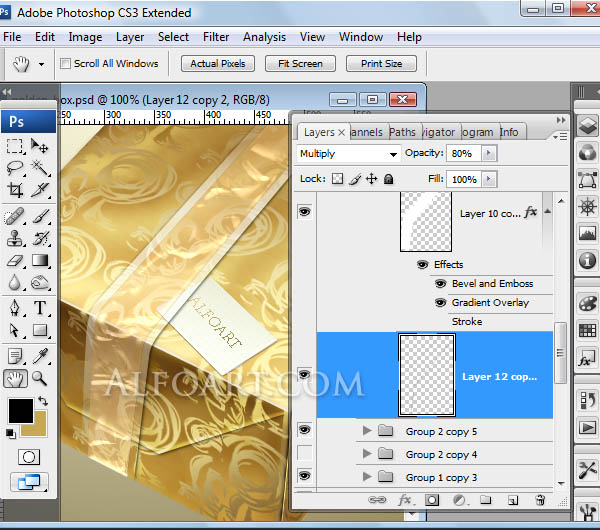
Task: Hide the Layer 10 copy layer
Action: click(x=305, y=212)
